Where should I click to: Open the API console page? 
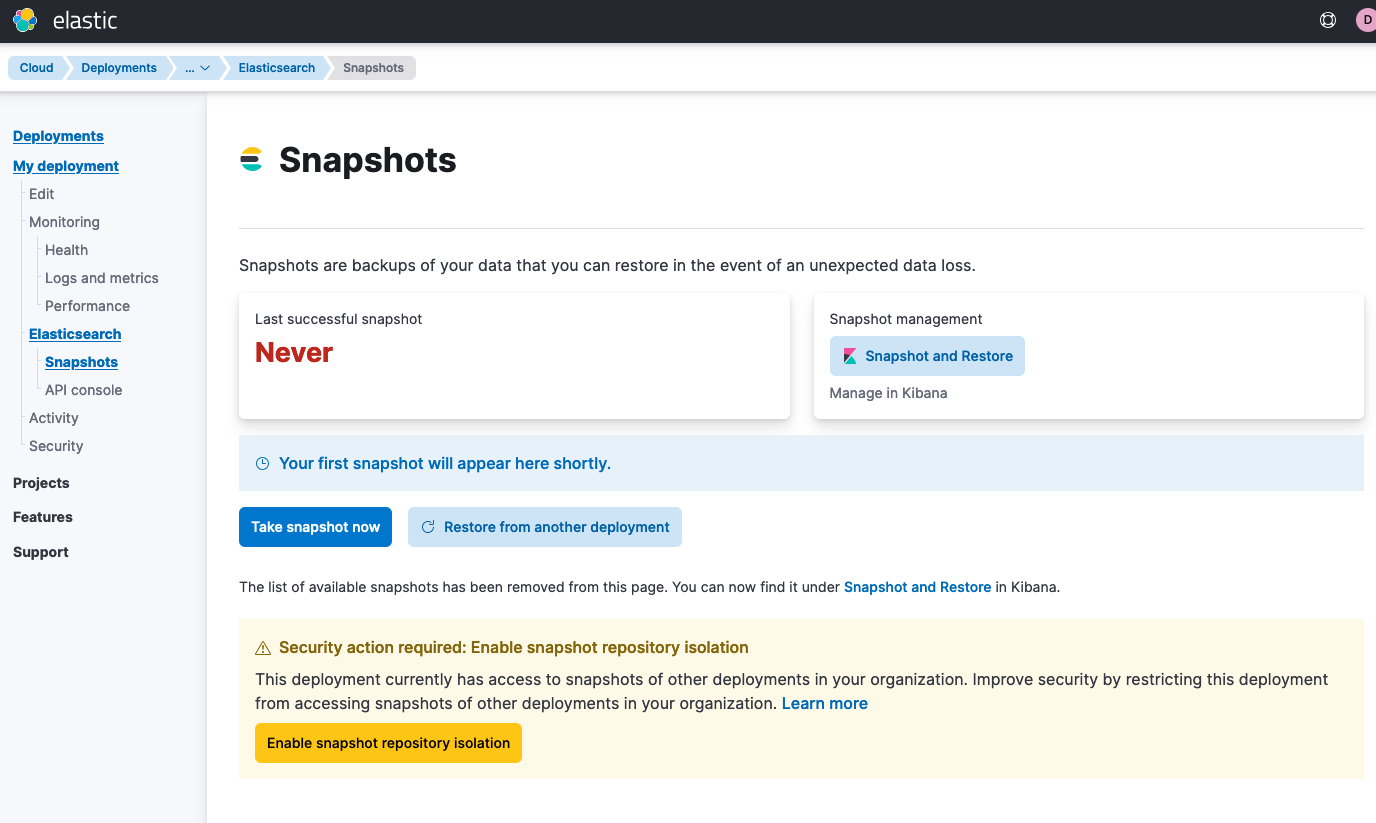coord(82,389)
